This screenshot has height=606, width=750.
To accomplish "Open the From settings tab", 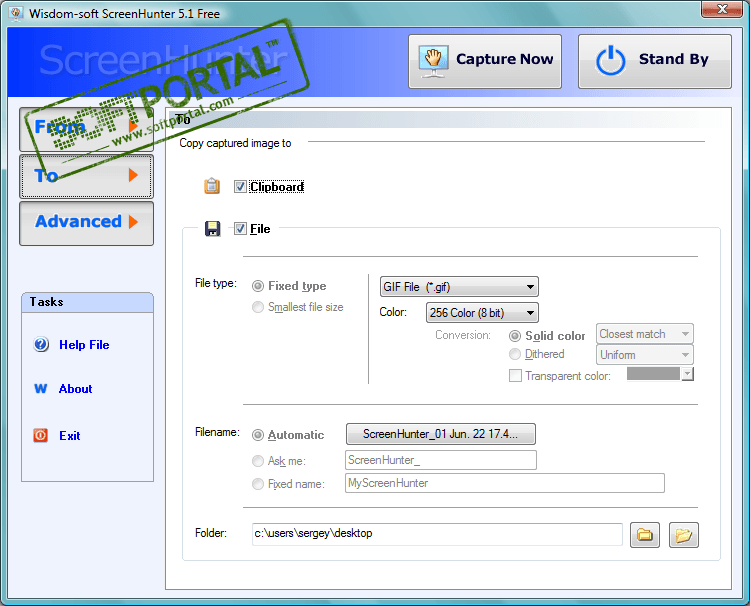I will click(87, 129).
